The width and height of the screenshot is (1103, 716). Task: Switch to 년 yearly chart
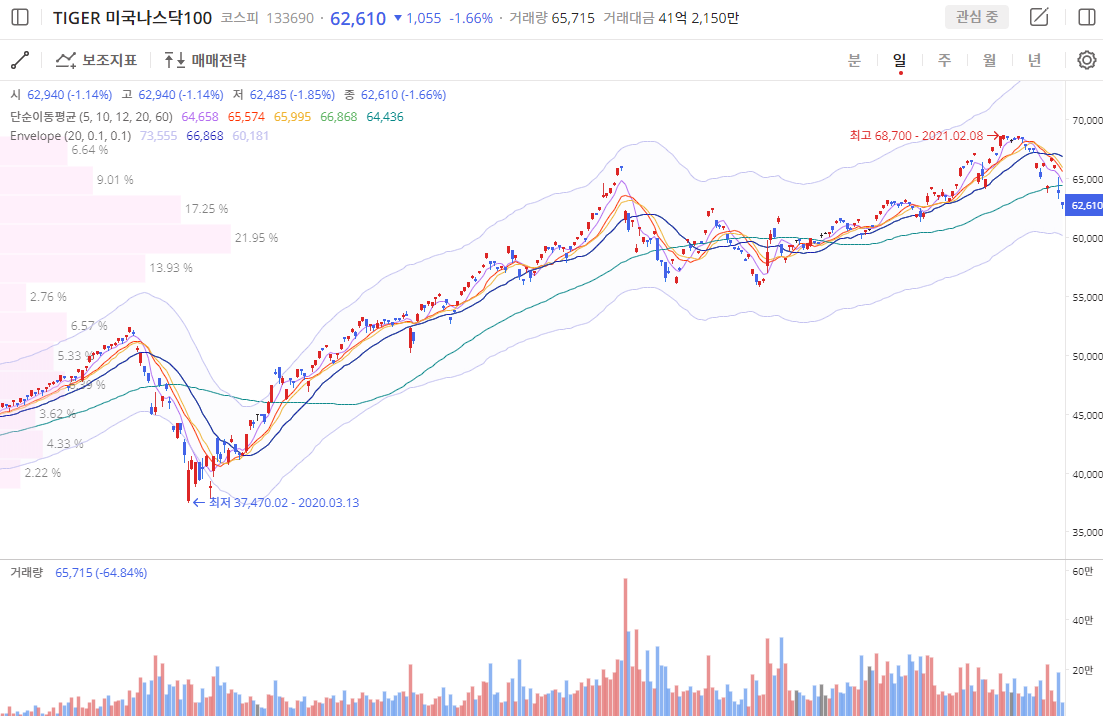click(x=1034, y=60)
